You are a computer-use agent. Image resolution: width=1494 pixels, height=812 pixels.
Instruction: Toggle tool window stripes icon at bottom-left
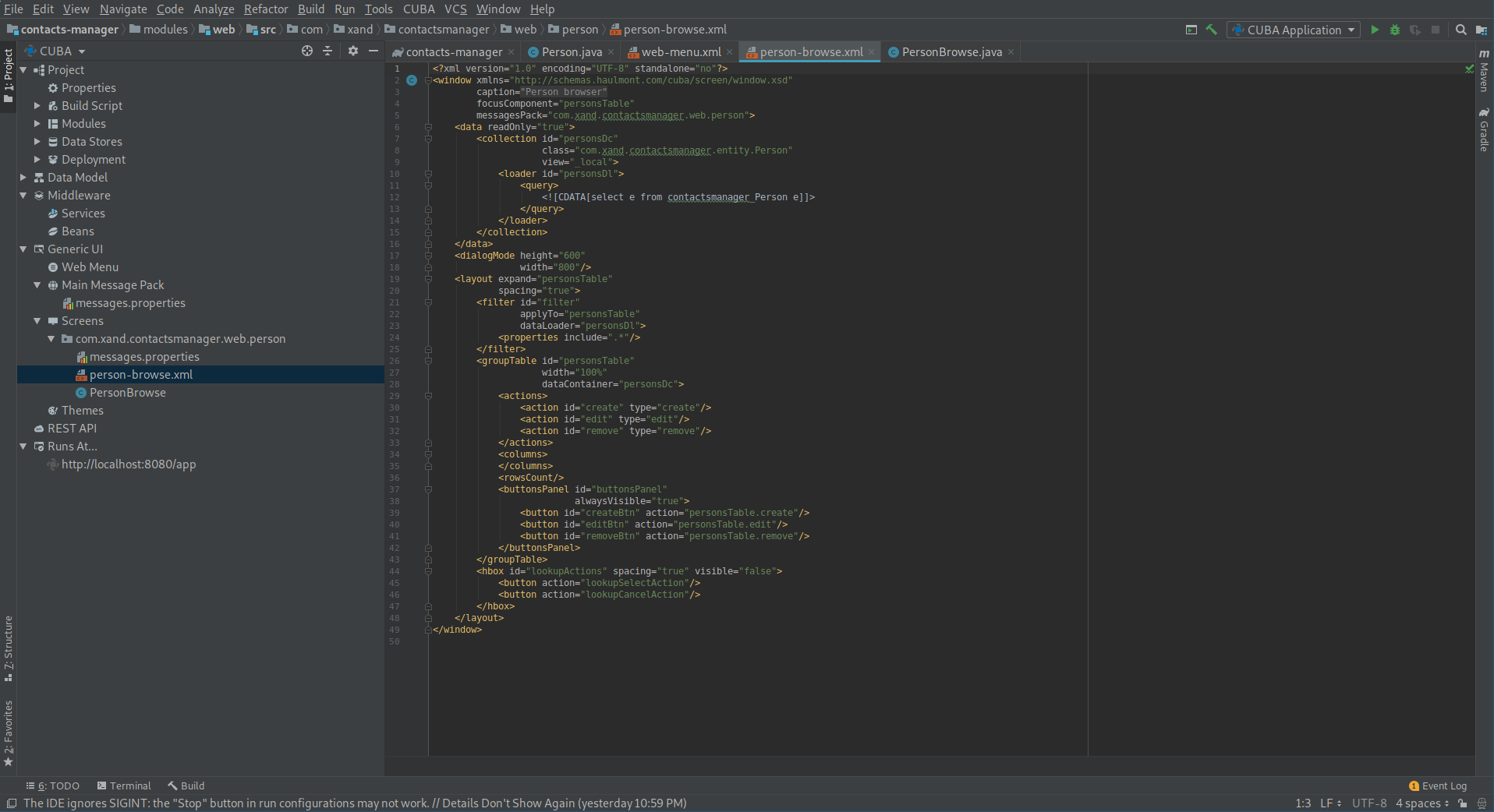pos(11,803)
